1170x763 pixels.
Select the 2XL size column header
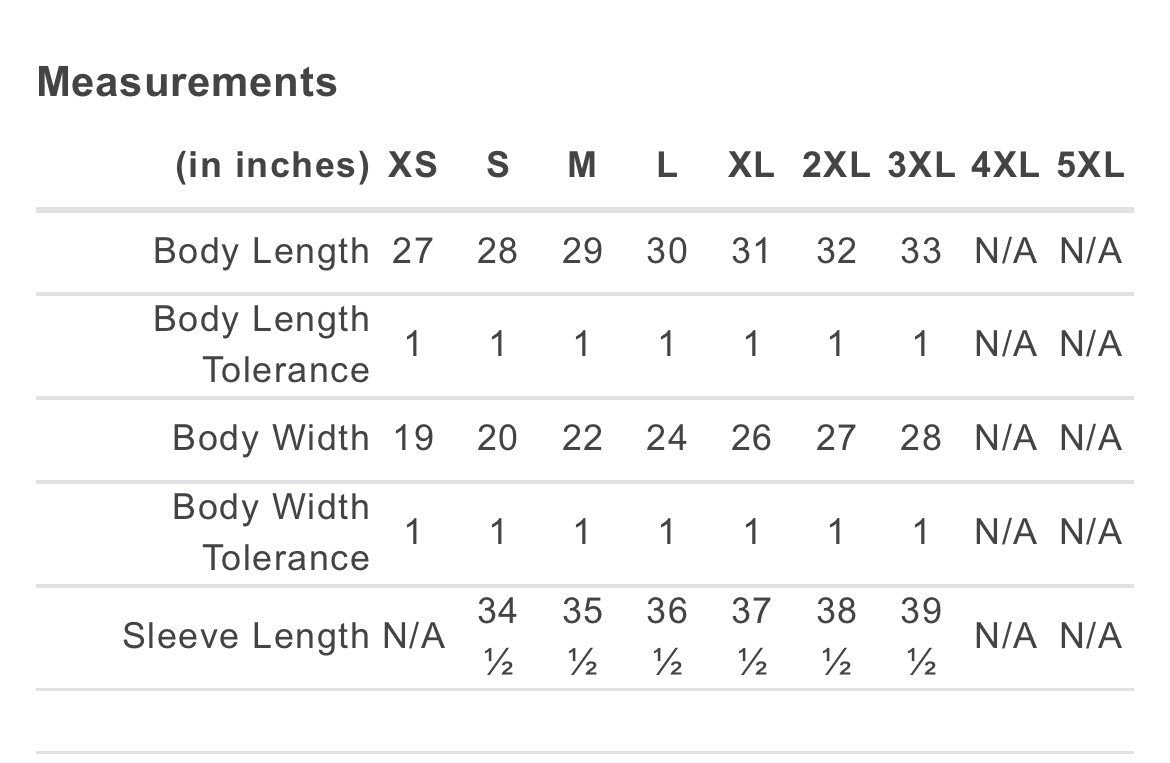point(836,165)
